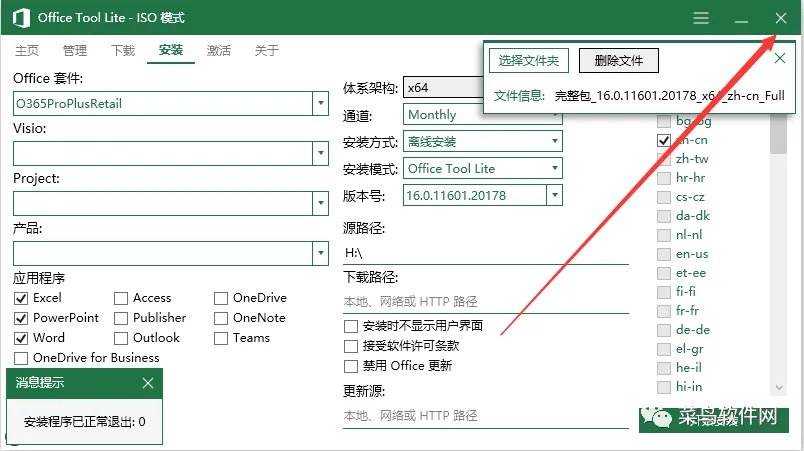The height and width of the screenshot is (451, 804).
Task: Expand the 版本号 dropdown arrow
Action: [554, 195]
